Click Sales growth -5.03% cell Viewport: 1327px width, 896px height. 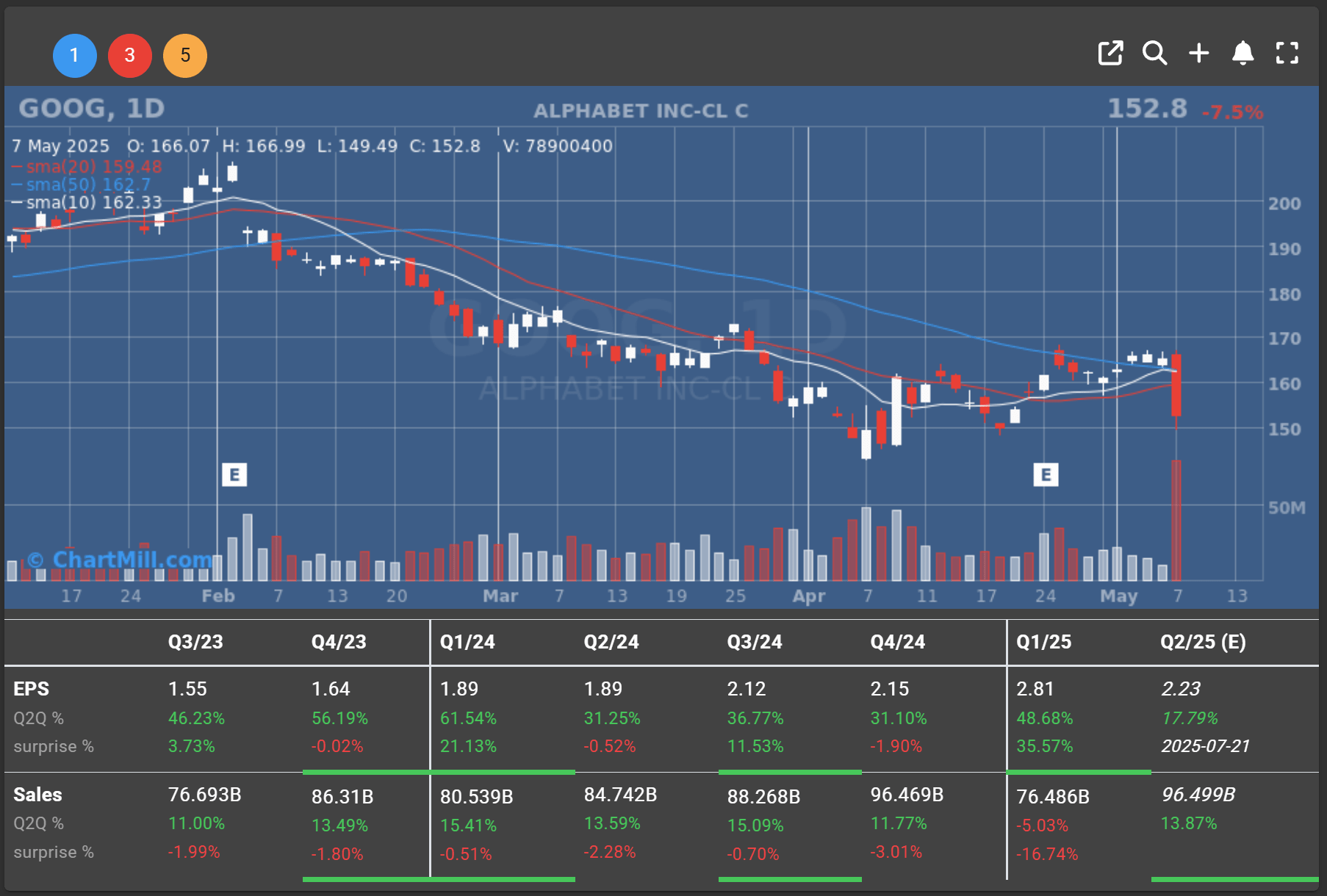1042,825
